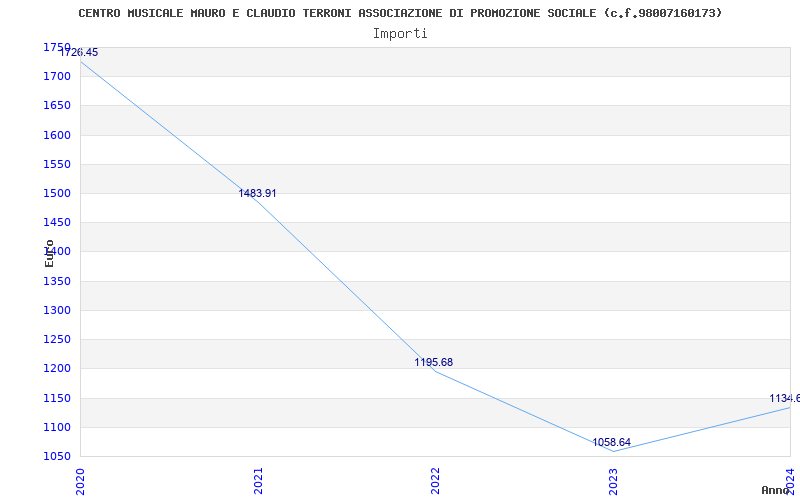Viewport: 800px width, 500px height.
Task: Select the 1726.45 data label
Action: pyautogui.click(x=79, y=53)
